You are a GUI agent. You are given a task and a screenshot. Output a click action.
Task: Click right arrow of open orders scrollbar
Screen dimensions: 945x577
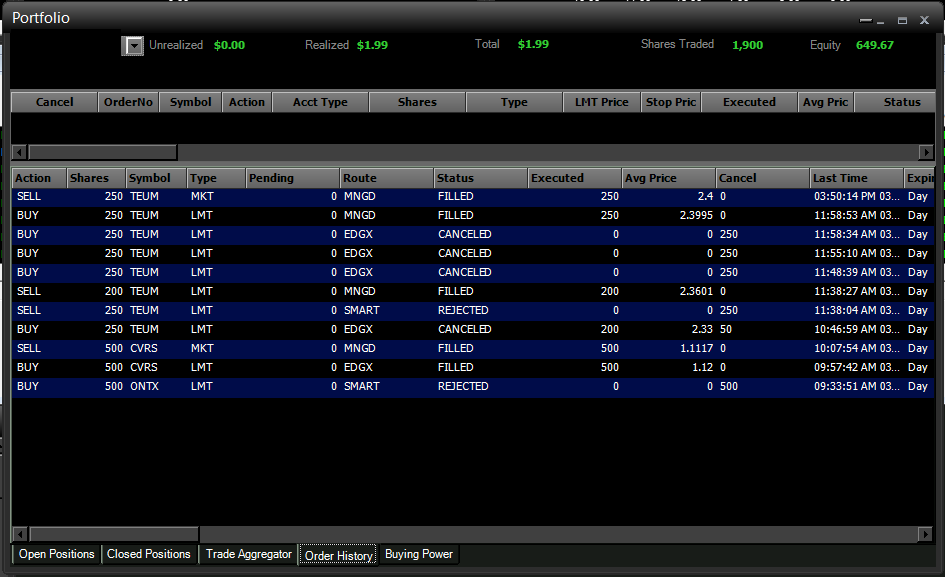tap(926, 153)
